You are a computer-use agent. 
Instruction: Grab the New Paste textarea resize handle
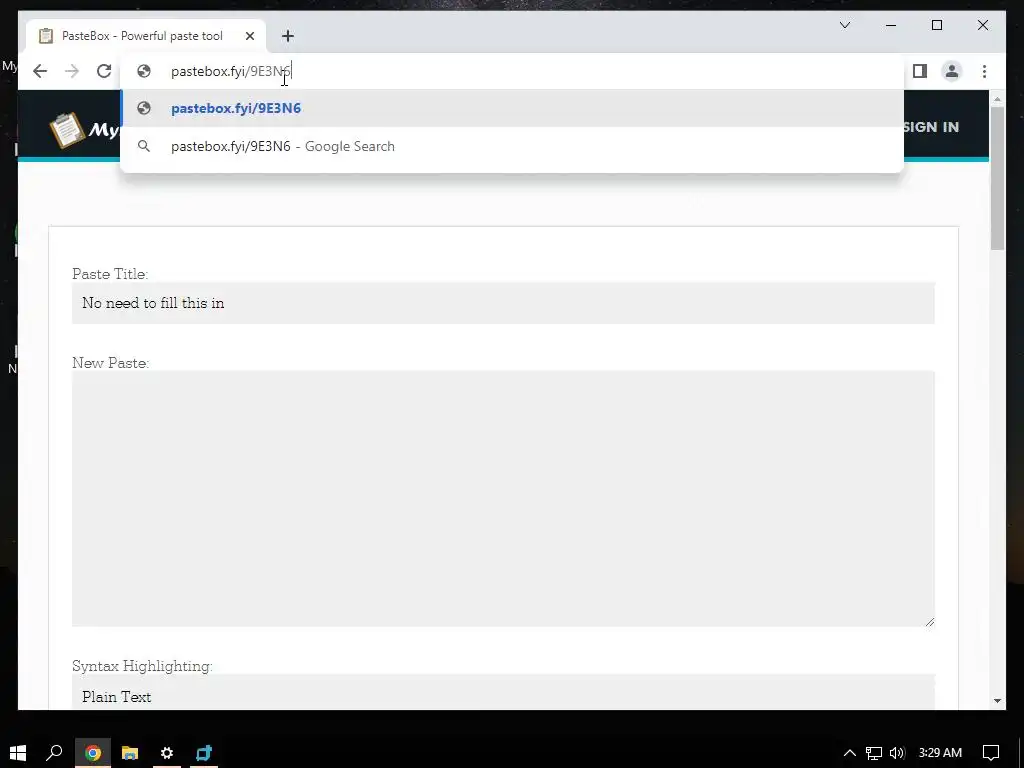point(929,622)
